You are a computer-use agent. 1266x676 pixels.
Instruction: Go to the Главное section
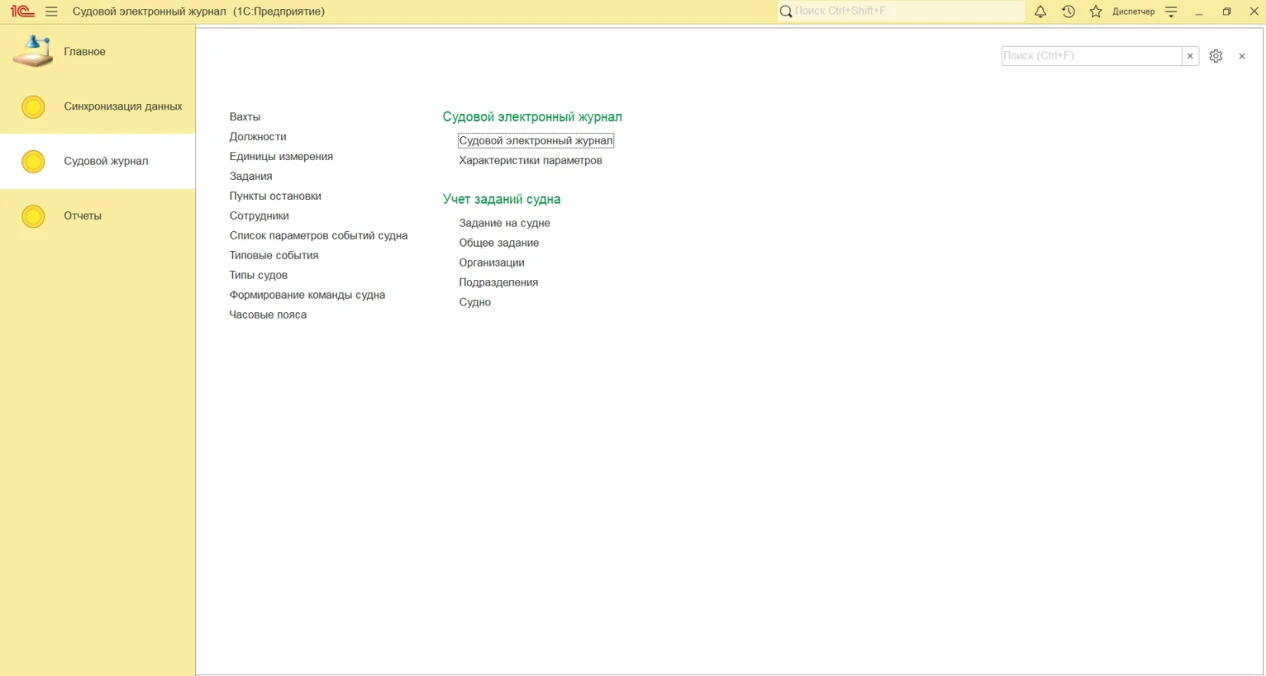click(x=85, y=52)
